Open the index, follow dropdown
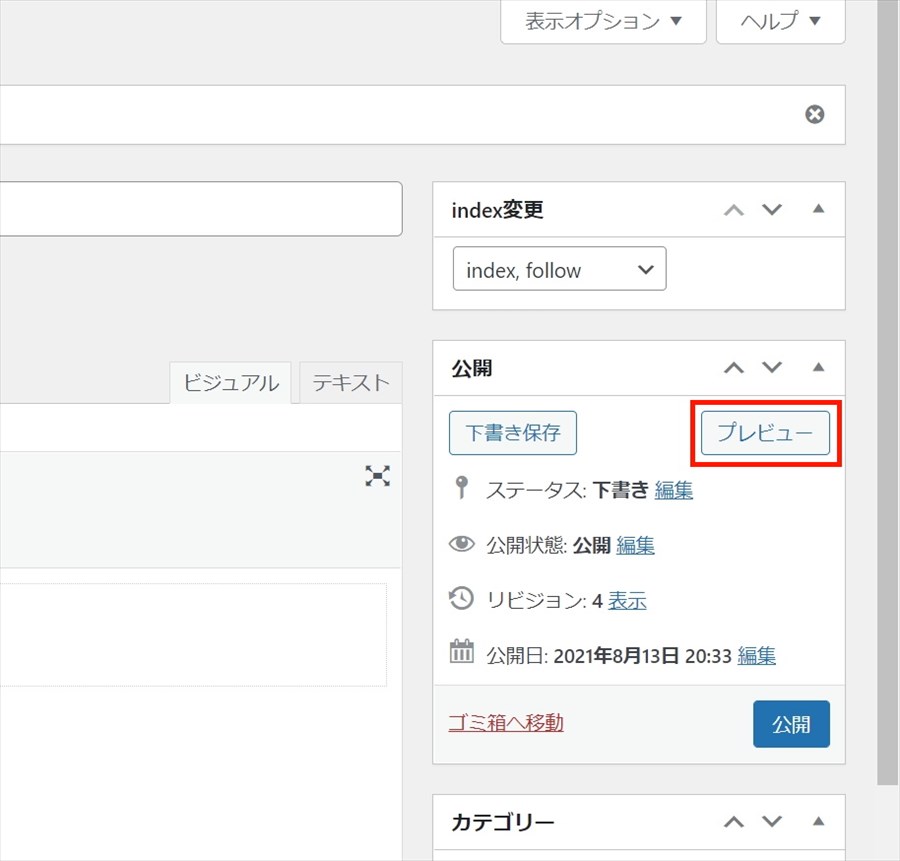Viewport: 900px width, 861px height. pos(559,269)
